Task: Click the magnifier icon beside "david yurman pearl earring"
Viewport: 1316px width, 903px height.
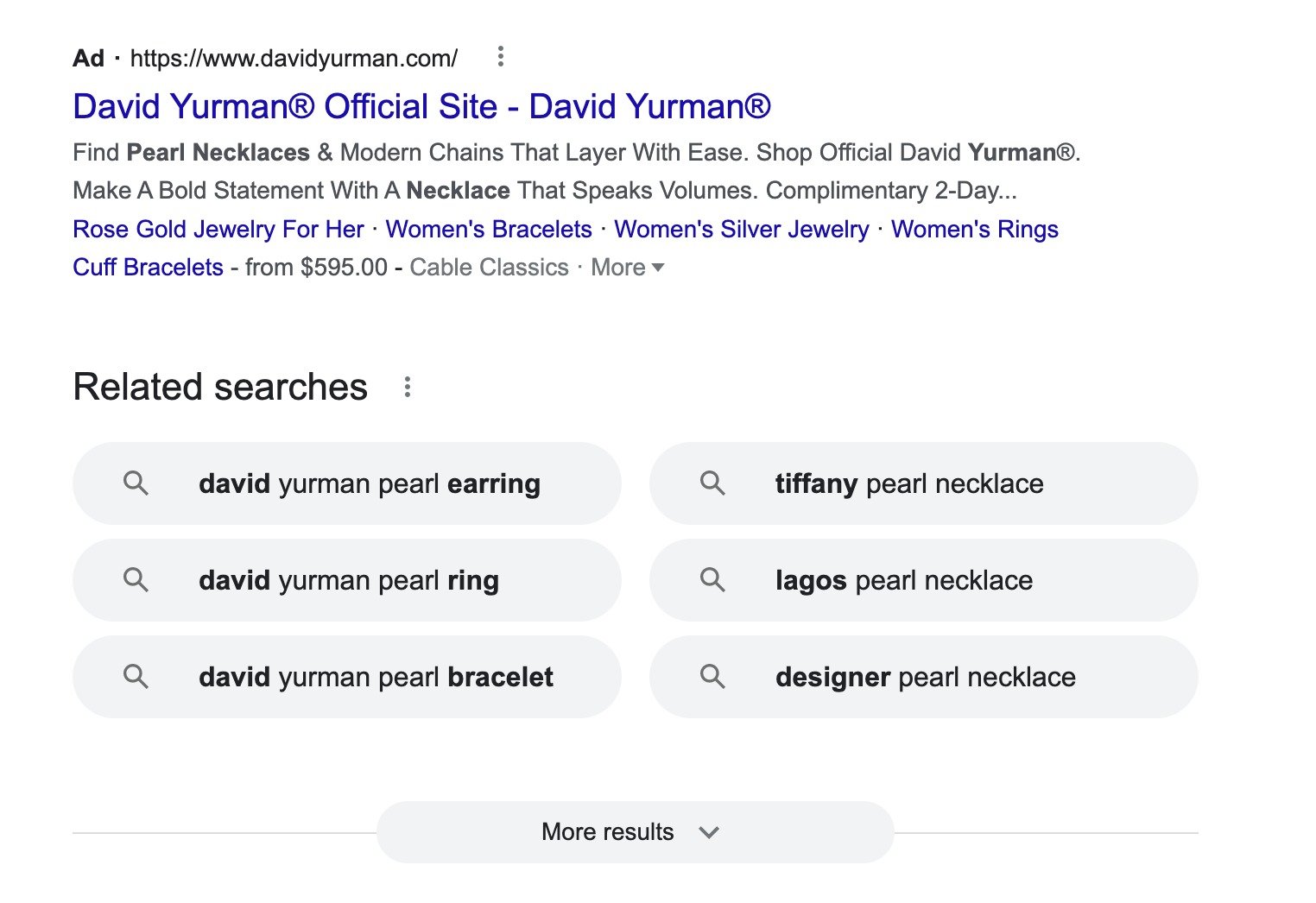Action: coord(136,483)
